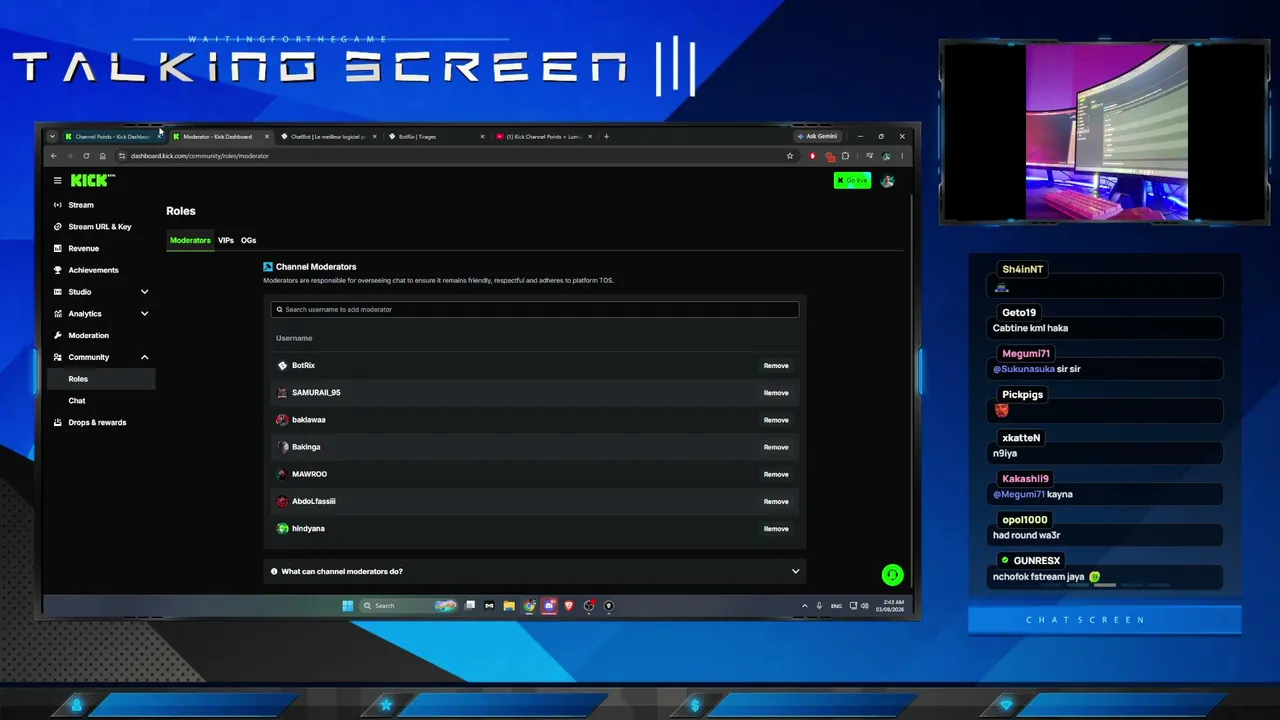This screenshot has width=1280, height=720.
Task: Click the green Go live button
Action: point(852,180)
